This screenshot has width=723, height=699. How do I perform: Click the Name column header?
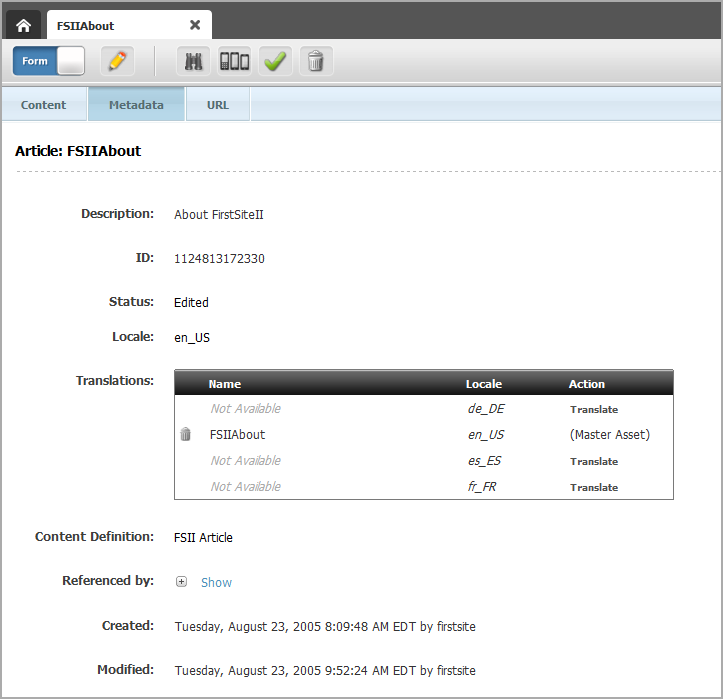click(225, 384)
